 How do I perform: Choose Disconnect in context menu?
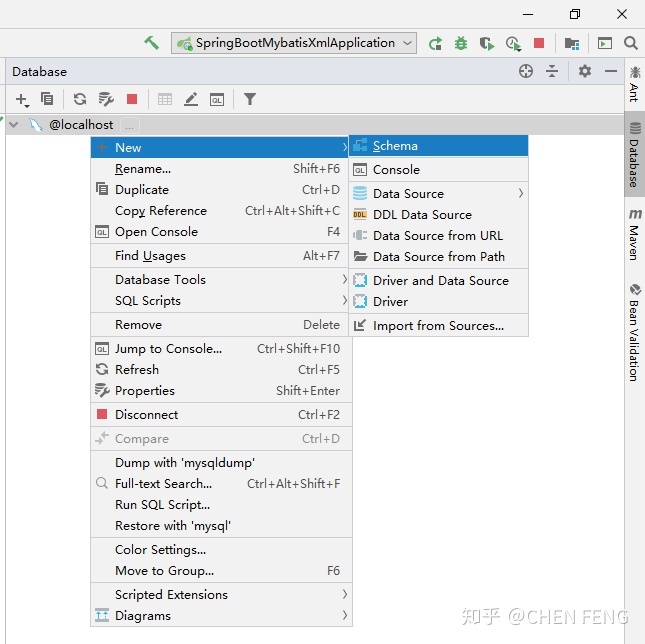pos(221,415)
